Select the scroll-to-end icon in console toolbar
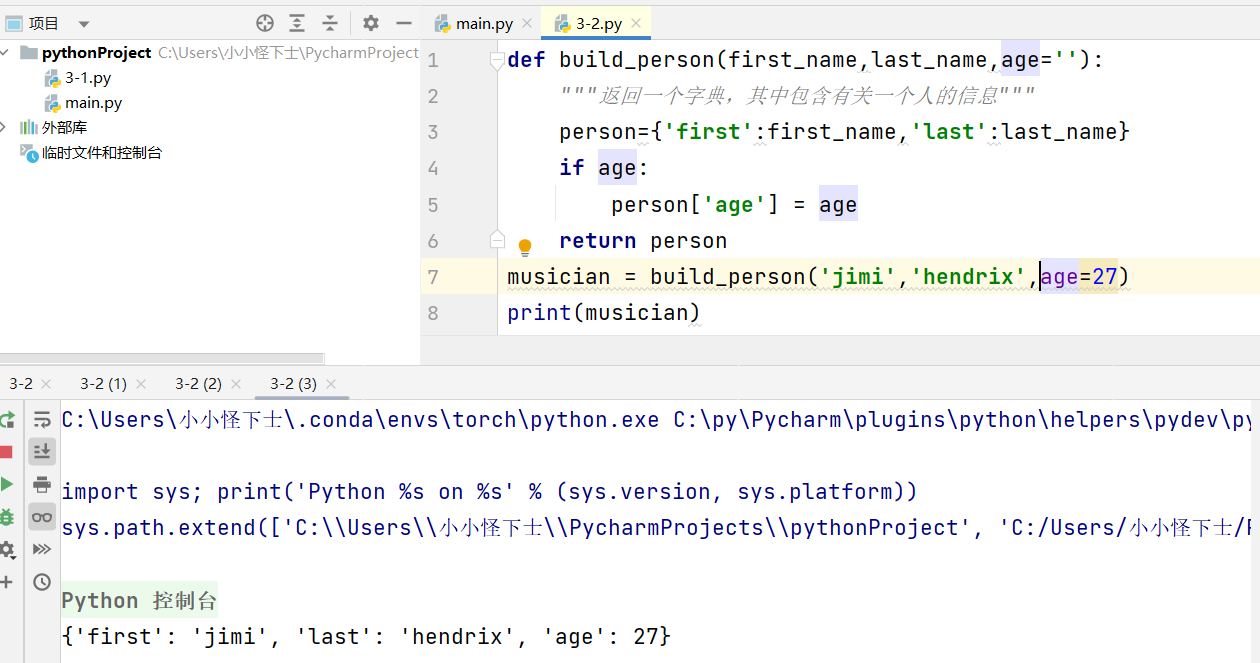 [41, 451]
